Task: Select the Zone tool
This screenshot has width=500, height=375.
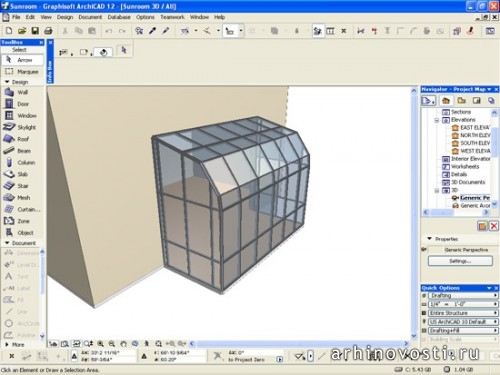Action: [x=22, y=221]
